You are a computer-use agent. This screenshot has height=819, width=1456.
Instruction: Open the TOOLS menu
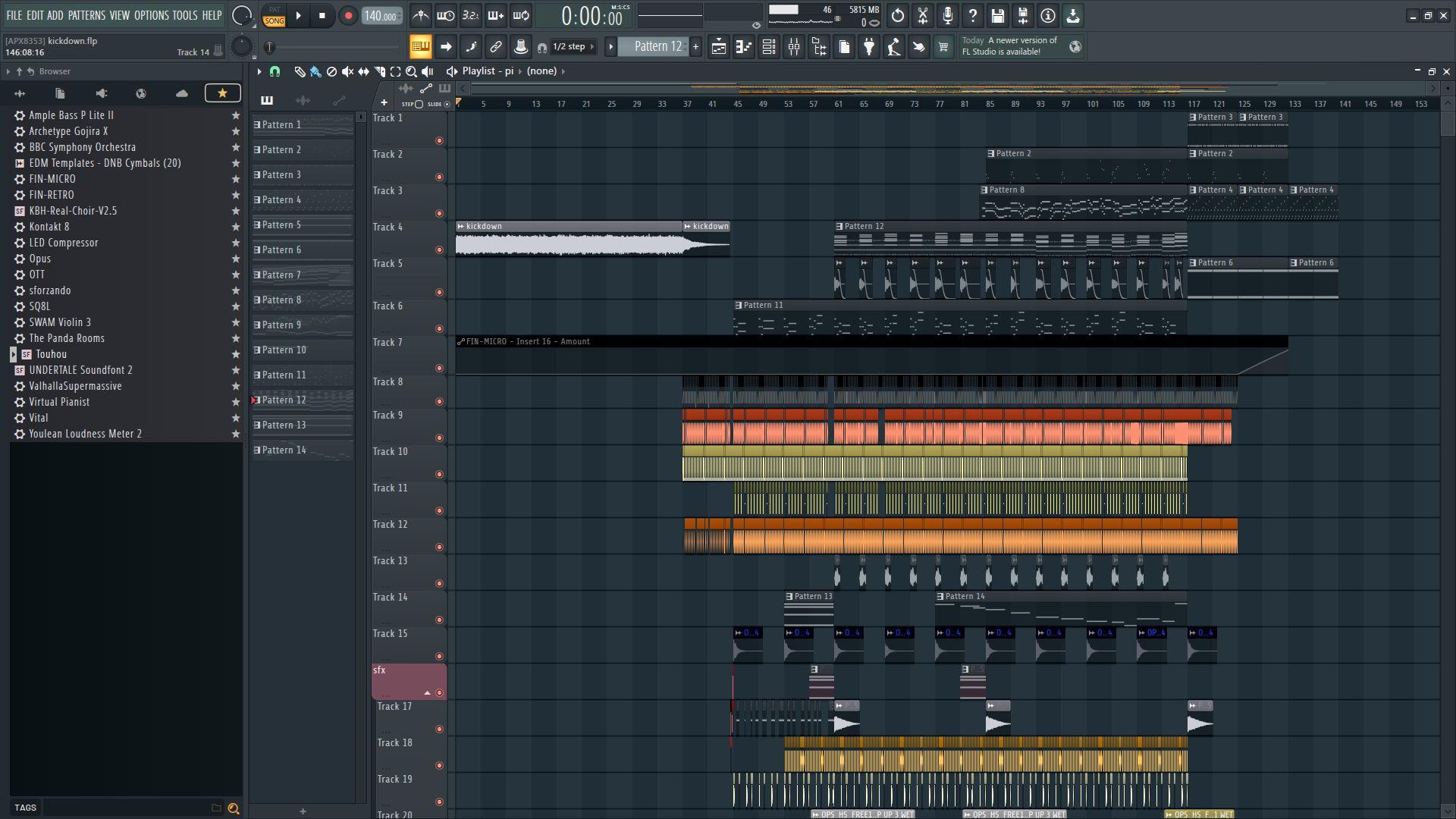185,15
